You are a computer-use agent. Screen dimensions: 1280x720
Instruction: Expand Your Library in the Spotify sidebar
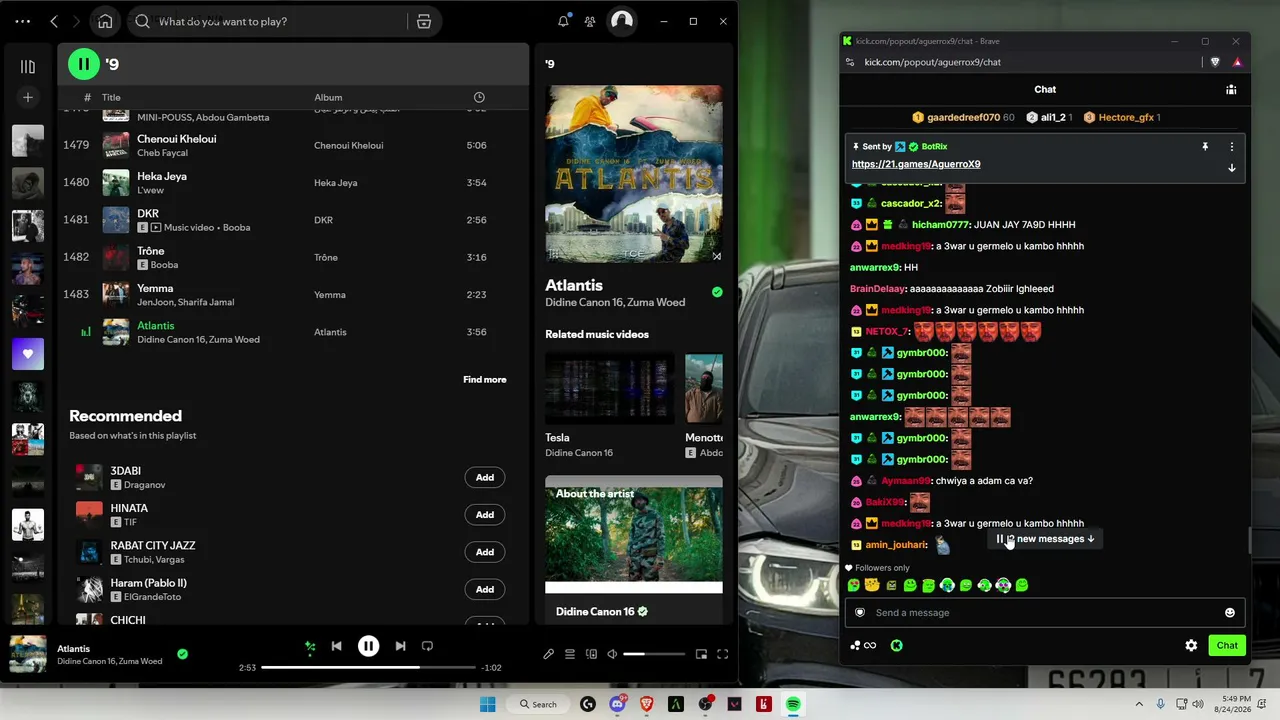[28, 67]
